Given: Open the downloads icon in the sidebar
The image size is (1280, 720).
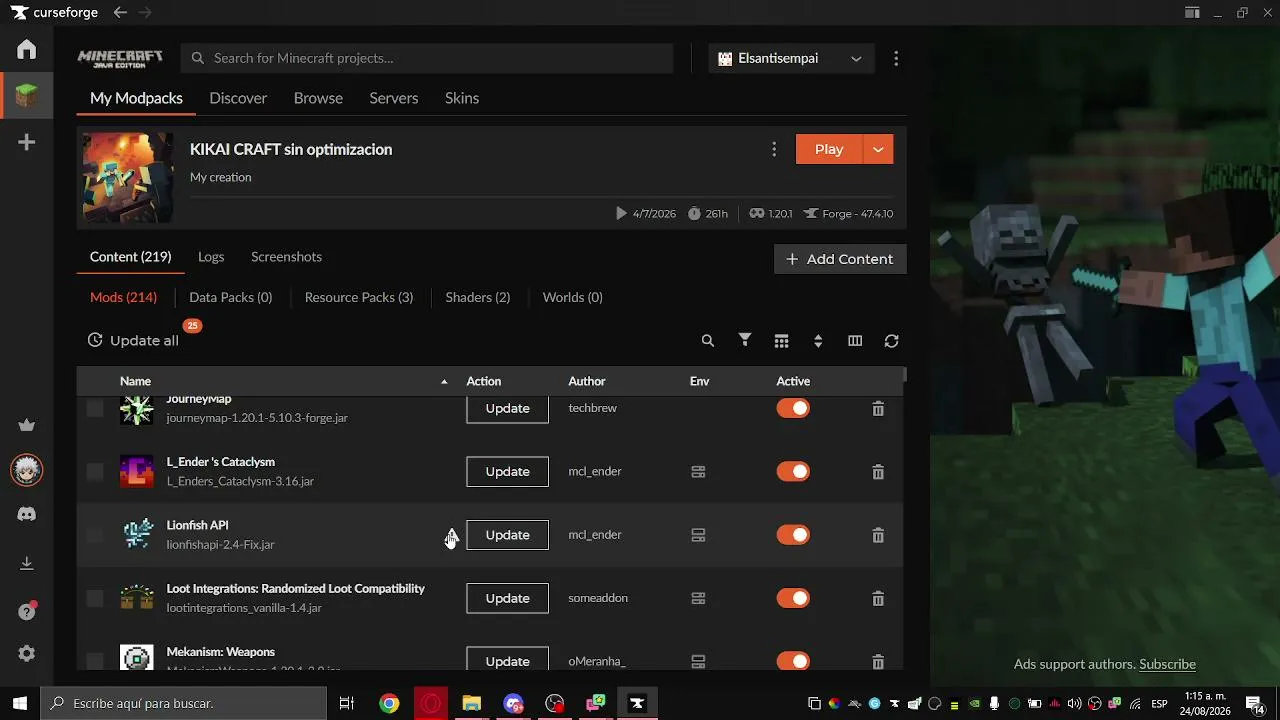Looking at the screenshot, I should coord(27,564).
